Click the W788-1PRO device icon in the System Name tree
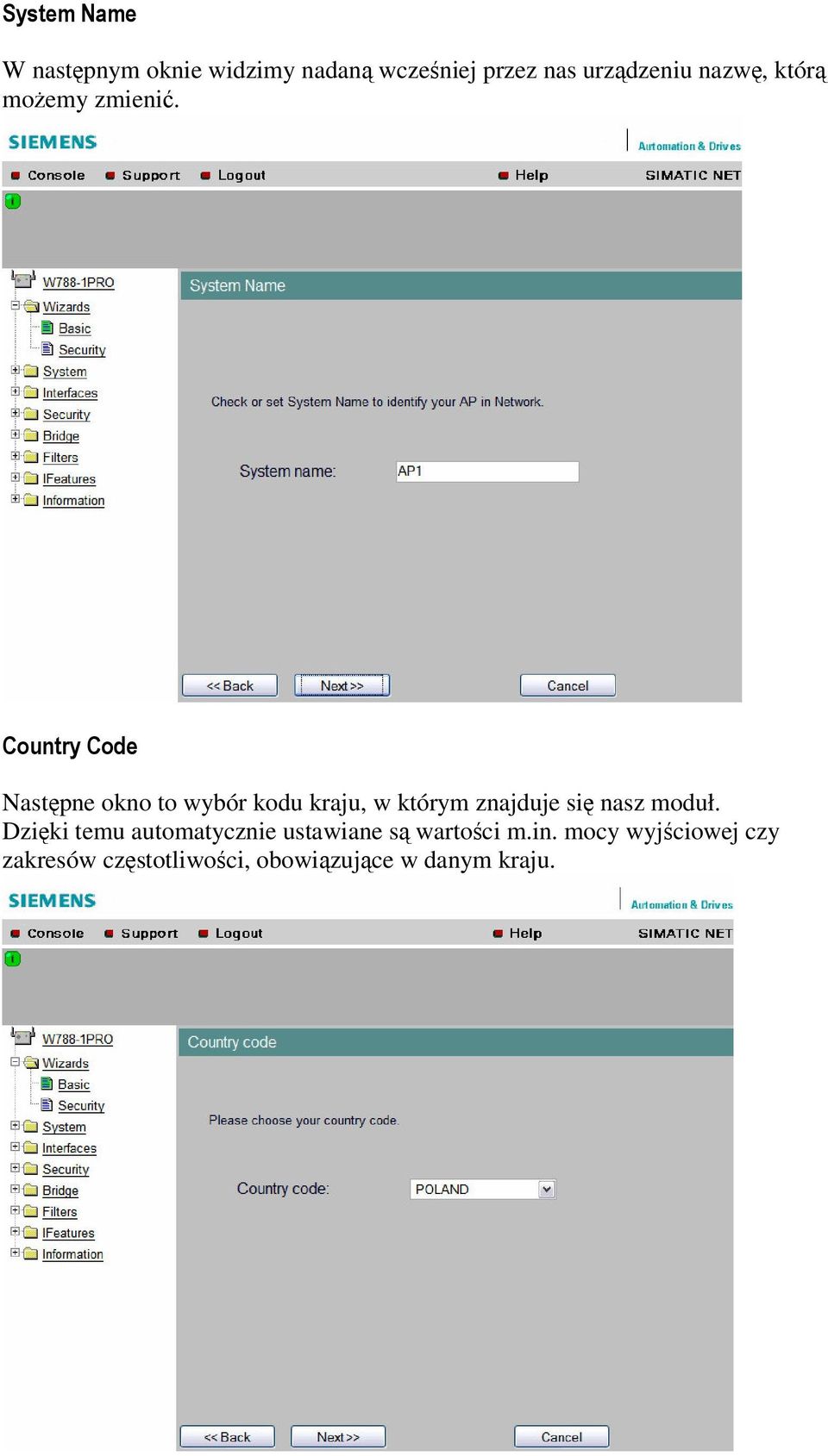The height and width of the screenshot is (1456, 828). point(23,280)
